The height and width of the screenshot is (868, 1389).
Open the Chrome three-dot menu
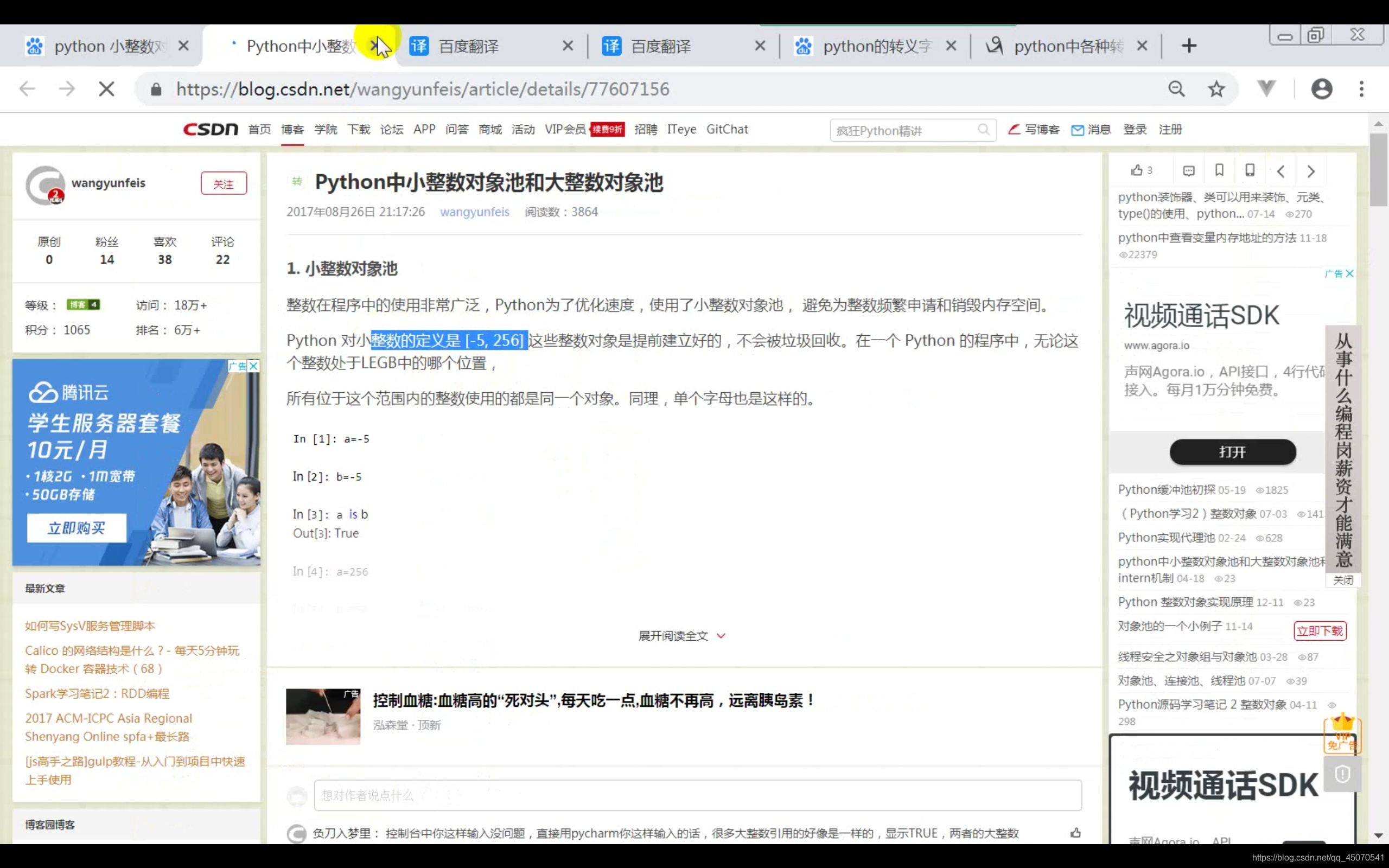[x=1361, y=89]
